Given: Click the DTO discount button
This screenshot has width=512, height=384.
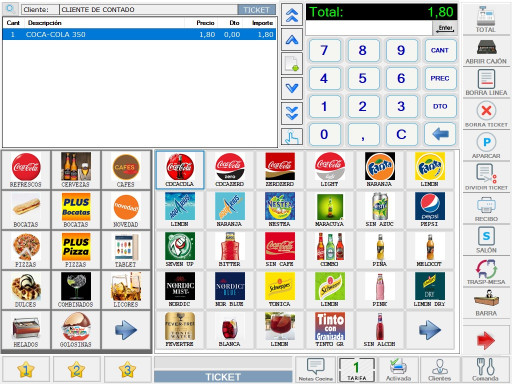Looking at the screenshot, I should click(x=440, y=106).
